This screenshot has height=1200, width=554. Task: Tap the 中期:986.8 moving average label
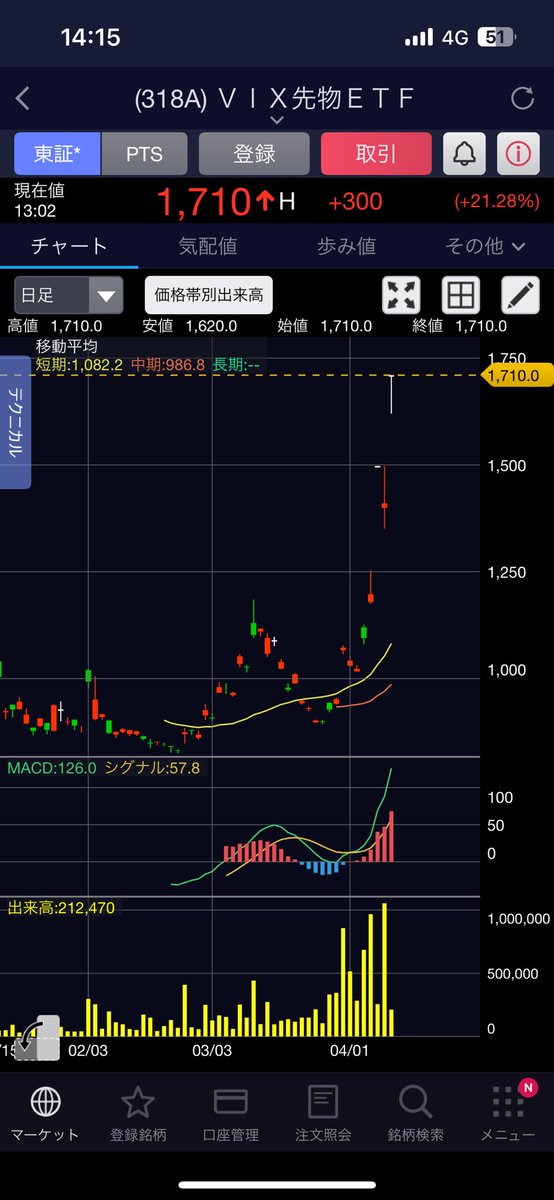click(167, 365)
